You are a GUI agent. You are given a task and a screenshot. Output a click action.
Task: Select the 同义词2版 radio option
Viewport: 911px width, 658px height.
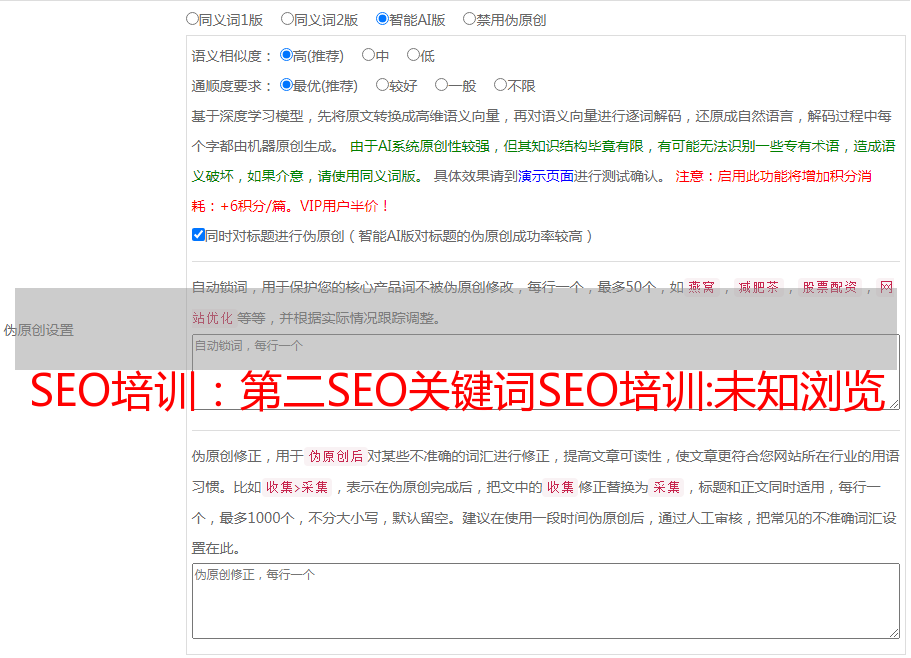(288, 19)
